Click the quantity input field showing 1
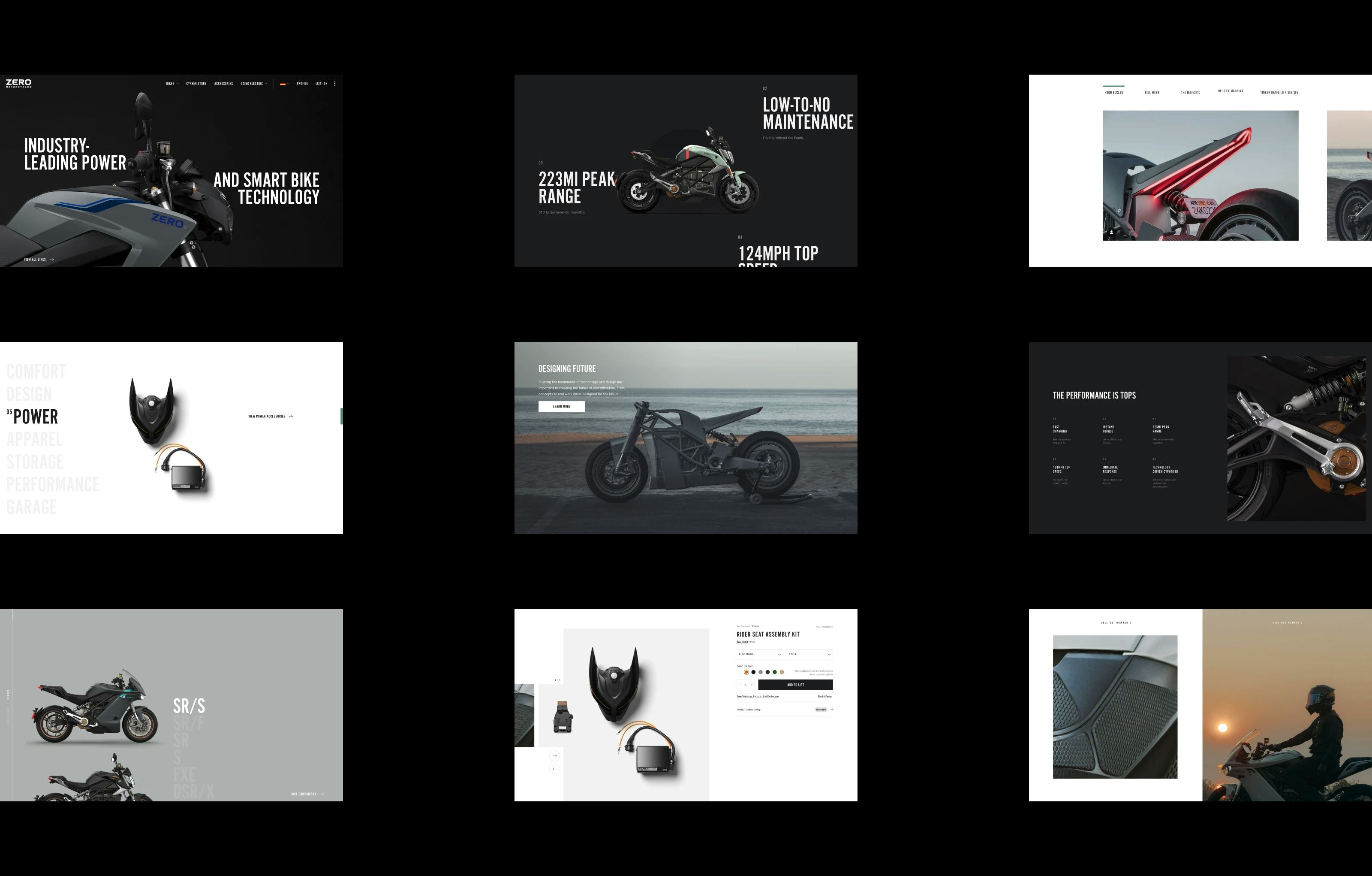 pyautogui.click(x=746, y=685)
